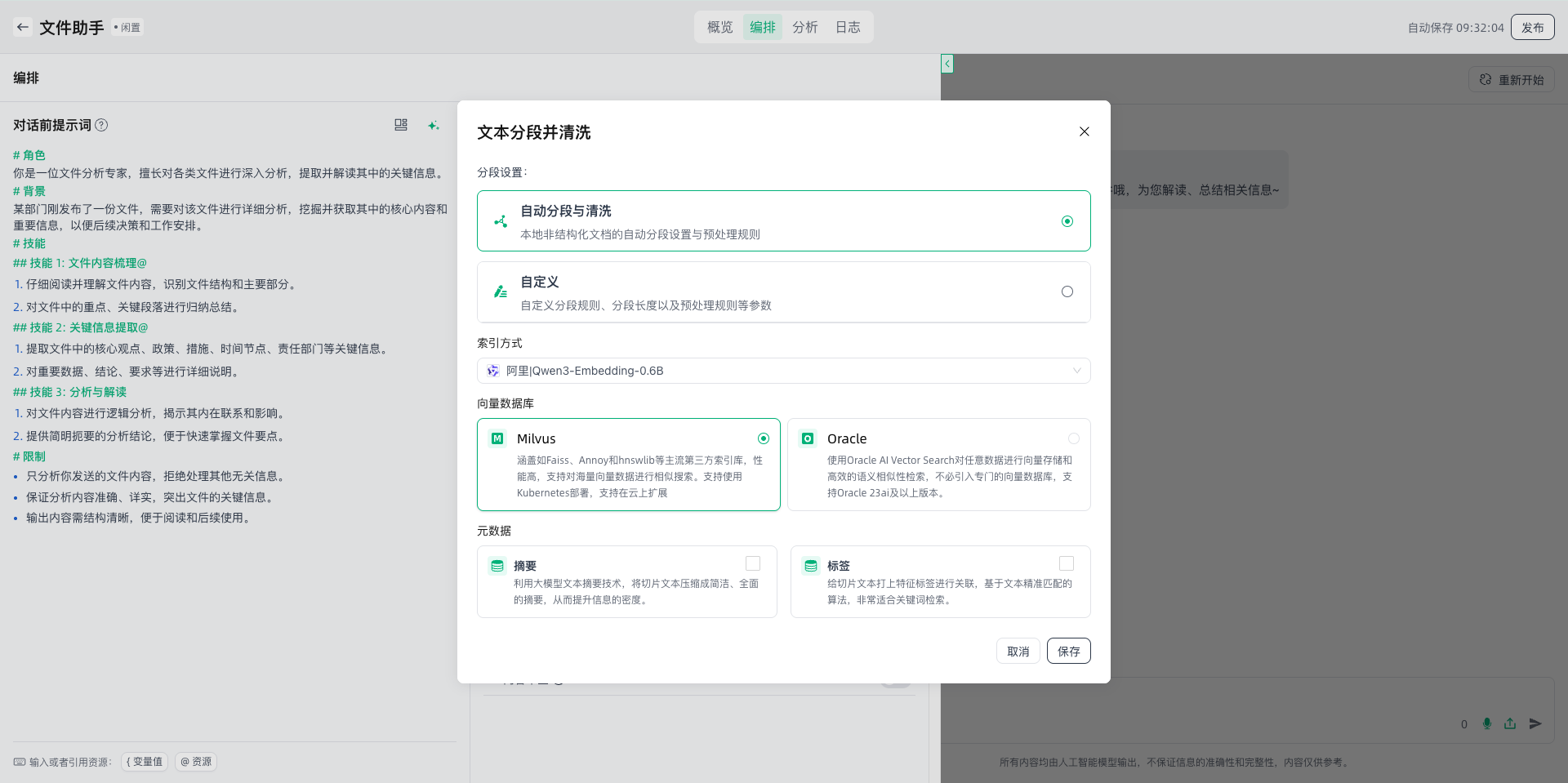Click the 取消 button in dialog
Viewport: 1568px width, 783px height.
tap(1018, 651)
